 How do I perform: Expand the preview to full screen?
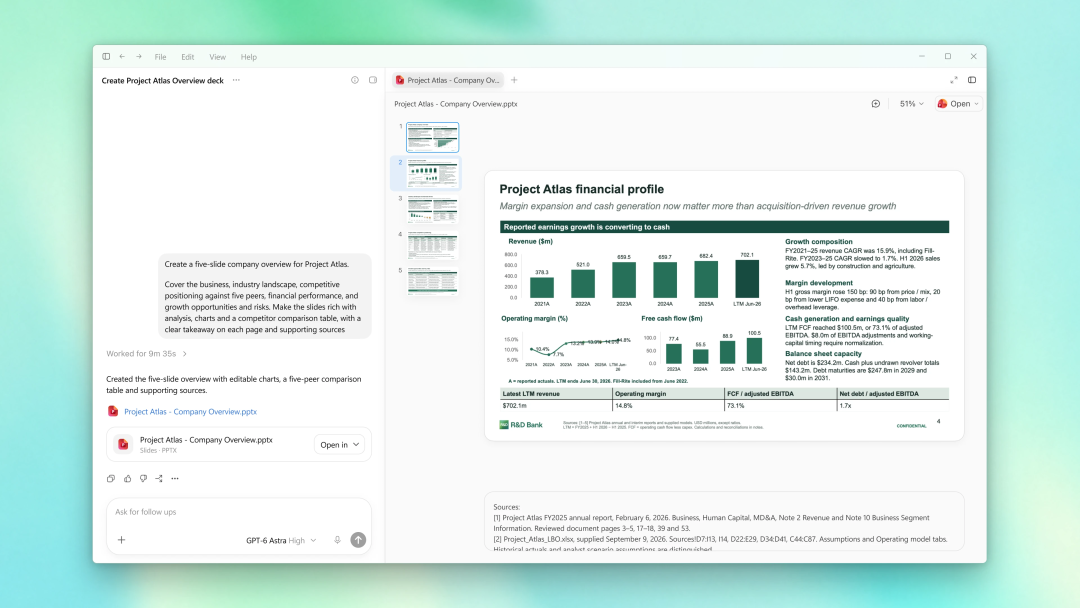click(x=954, y=80)
